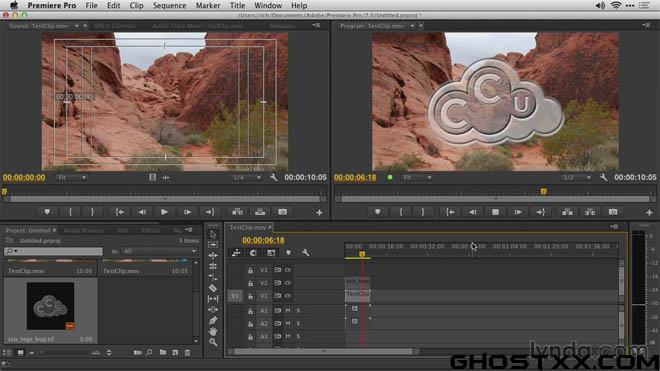660x371 pixels.
Task: Export frame from Program monitor camera icon
Action: [613, 212]
